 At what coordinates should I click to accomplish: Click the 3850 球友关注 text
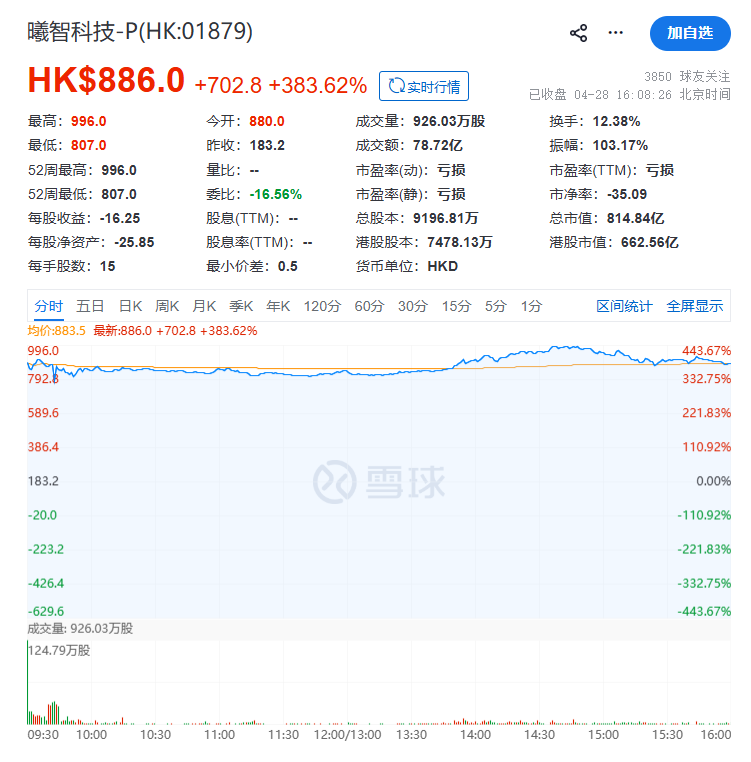click(x=687, y=76)
